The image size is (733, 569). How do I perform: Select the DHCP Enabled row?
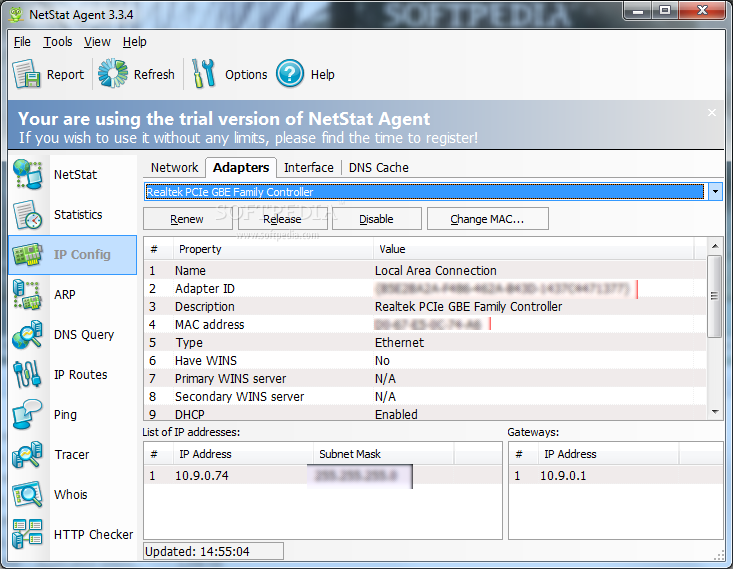[x=425, y=413]
